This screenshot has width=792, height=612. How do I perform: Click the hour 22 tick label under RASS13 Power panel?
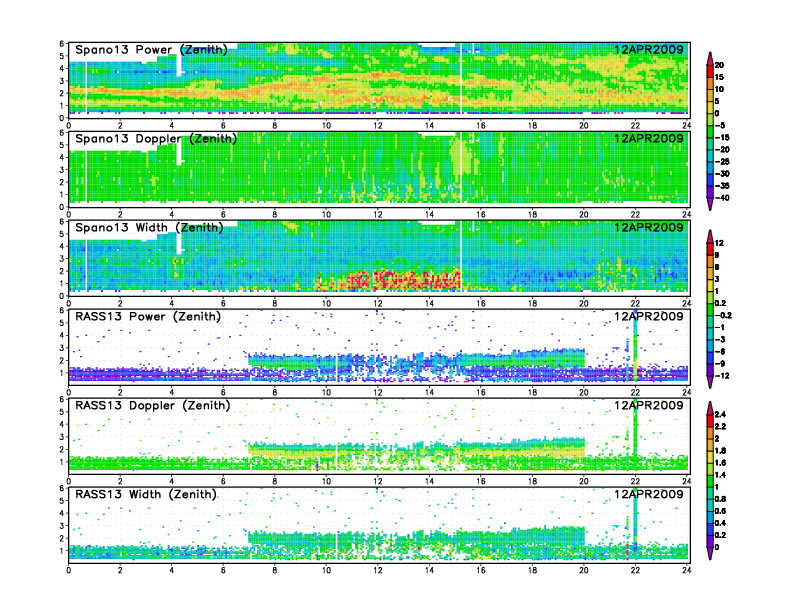tap(635, 392)
